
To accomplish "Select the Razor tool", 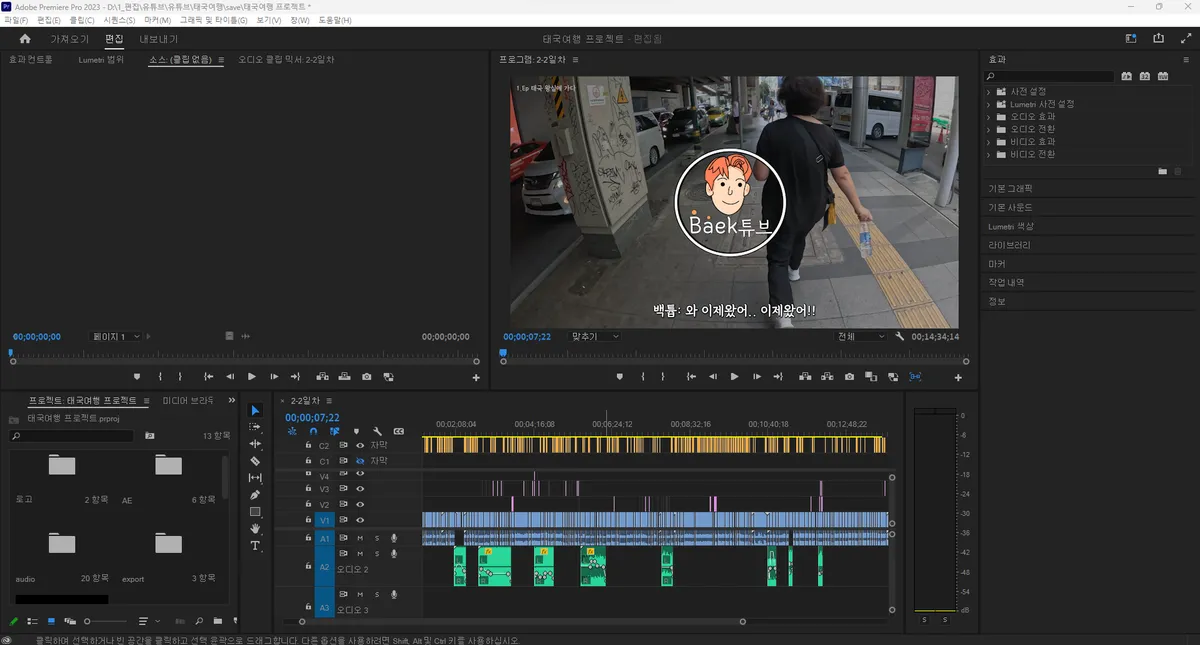I will pyautogui.click(x=255, y=461).
